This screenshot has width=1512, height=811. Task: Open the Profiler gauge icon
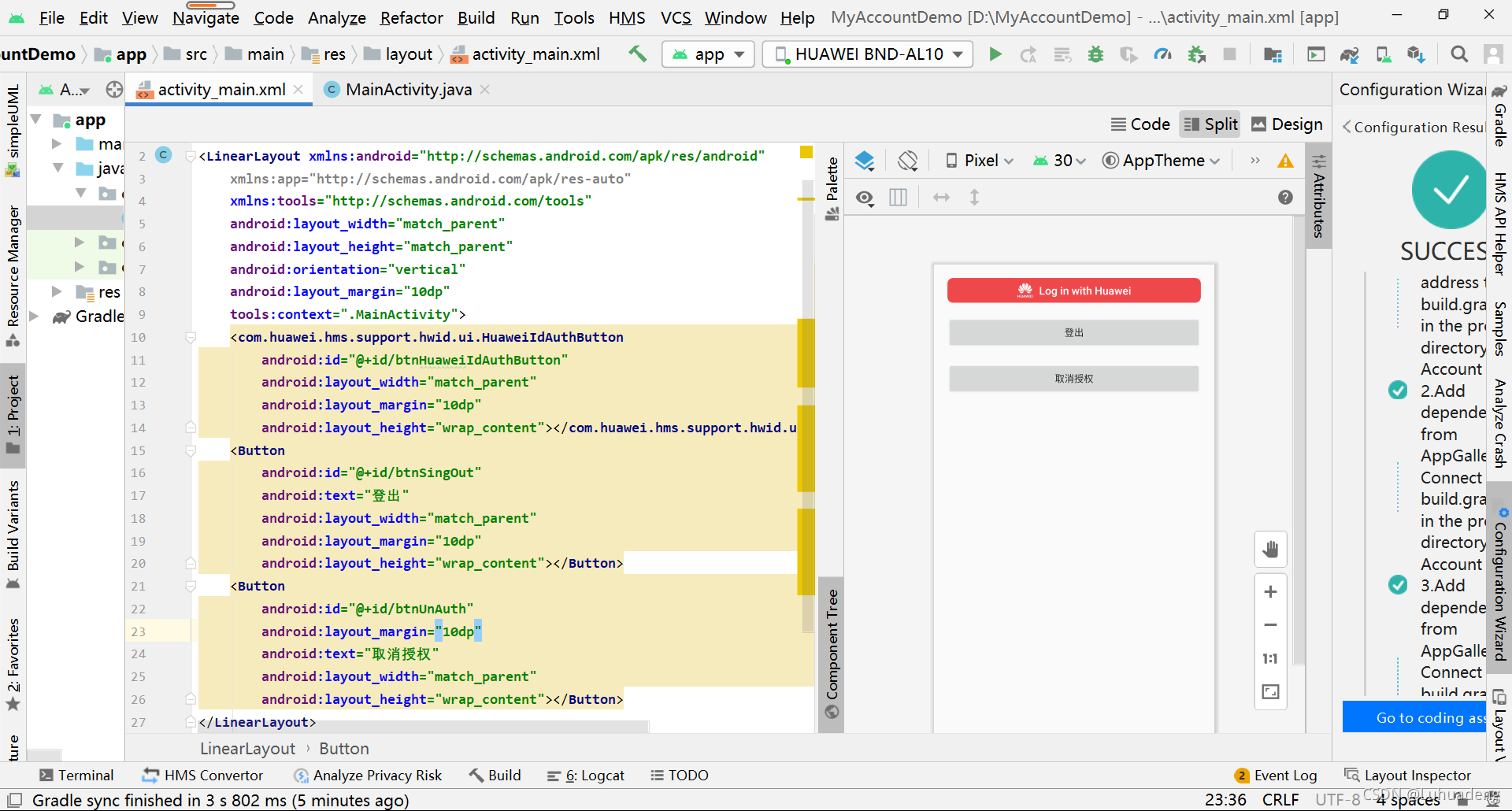point(1162,54)
